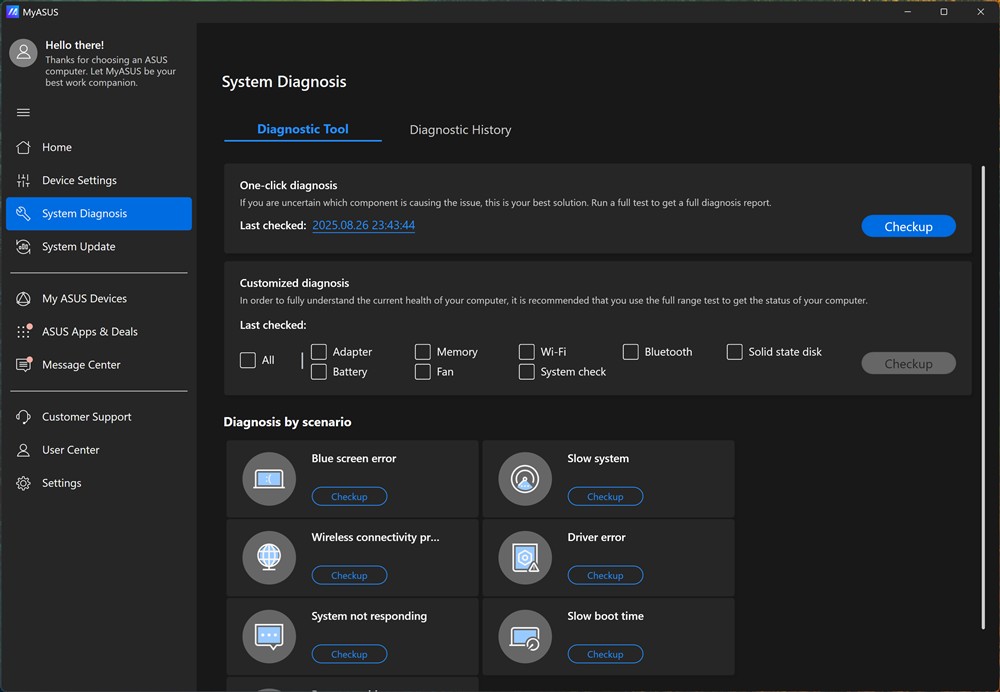Start Checkup for Blue screen error
The image size is (1000, 692).
(x=349, y=497)
